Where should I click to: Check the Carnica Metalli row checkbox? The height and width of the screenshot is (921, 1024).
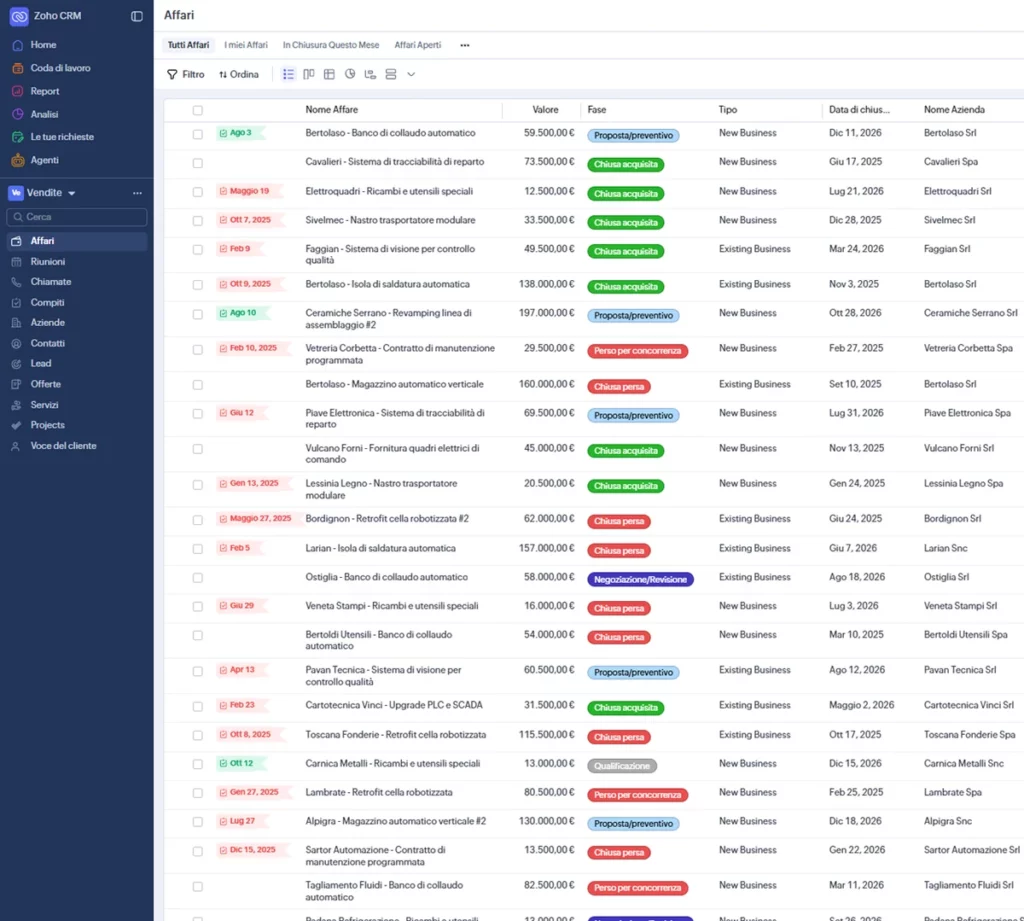tap(197, 764)
